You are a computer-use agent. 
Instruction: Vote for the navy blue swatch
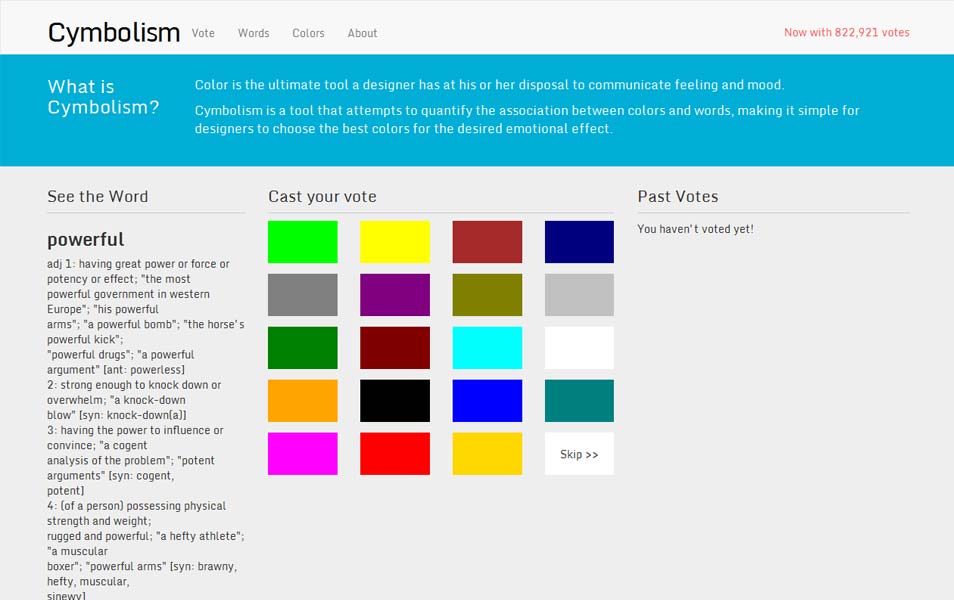pyautogui.click(x=579, y=242)
